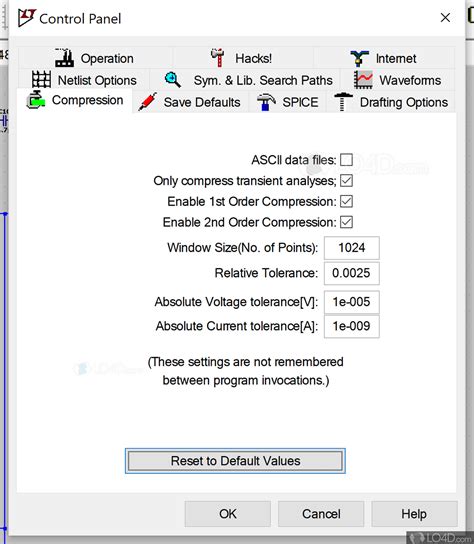Screen dimensions: 474x544
Task: Click the green Compression clamp icon
Action: [36, 100]
